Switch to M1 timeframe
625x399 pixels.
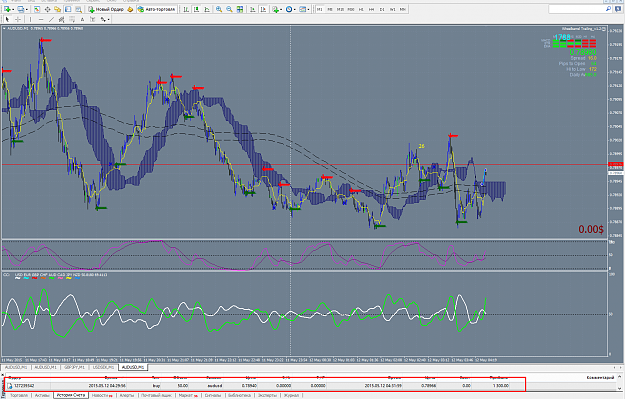pos(320,9)
